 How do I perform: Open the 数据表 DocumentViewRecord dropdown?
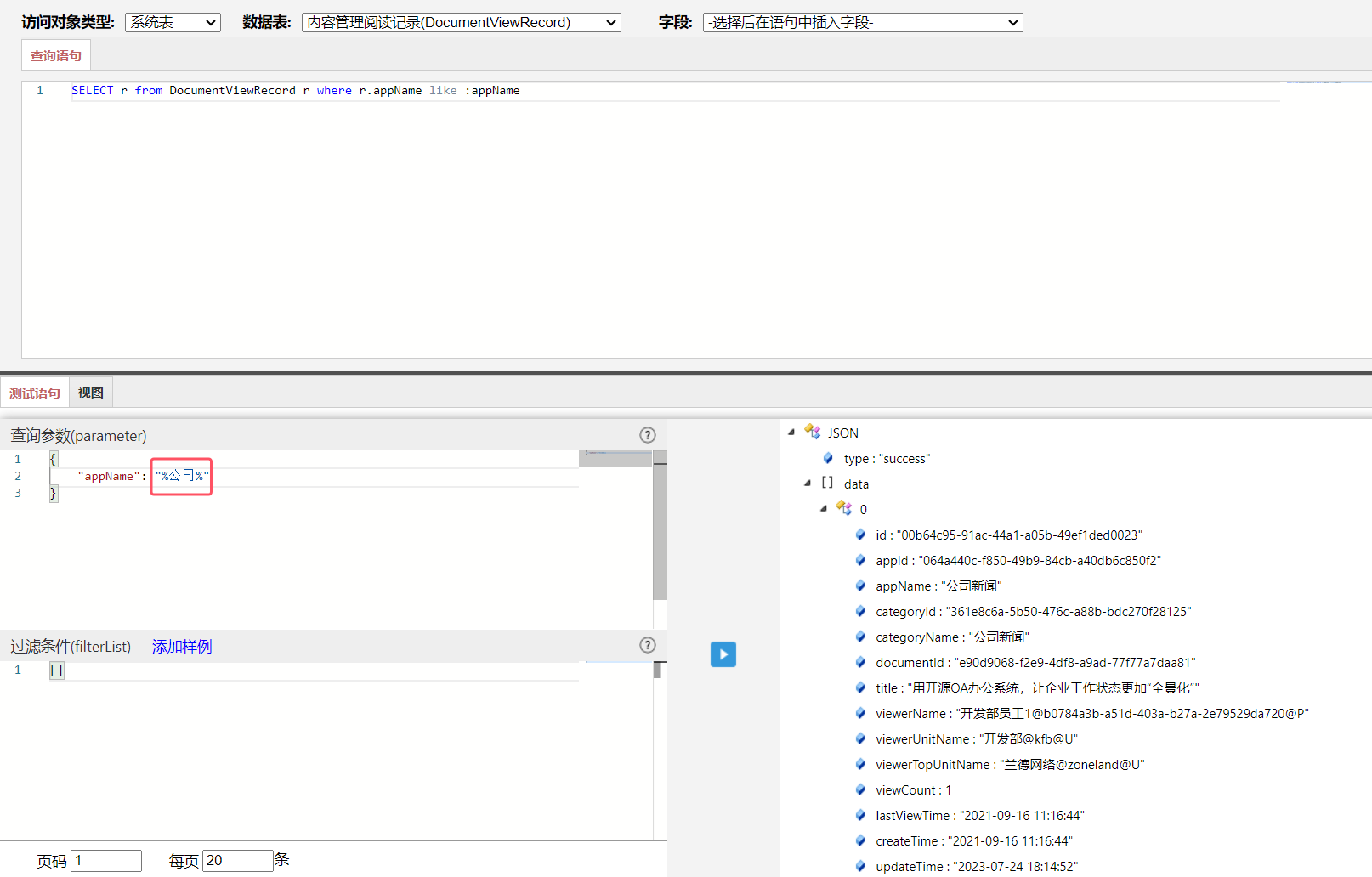point(461,23)
